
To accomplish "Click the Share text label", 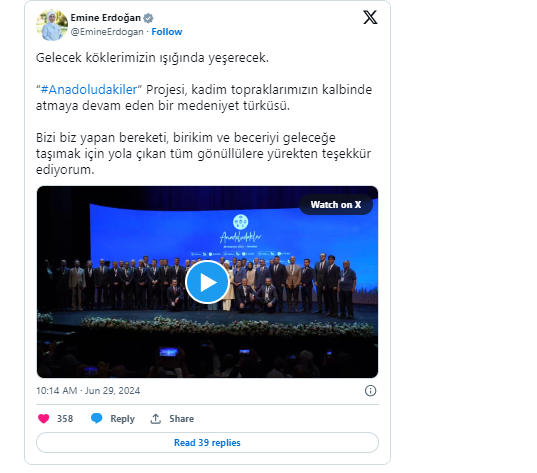I will click(182, 419).
